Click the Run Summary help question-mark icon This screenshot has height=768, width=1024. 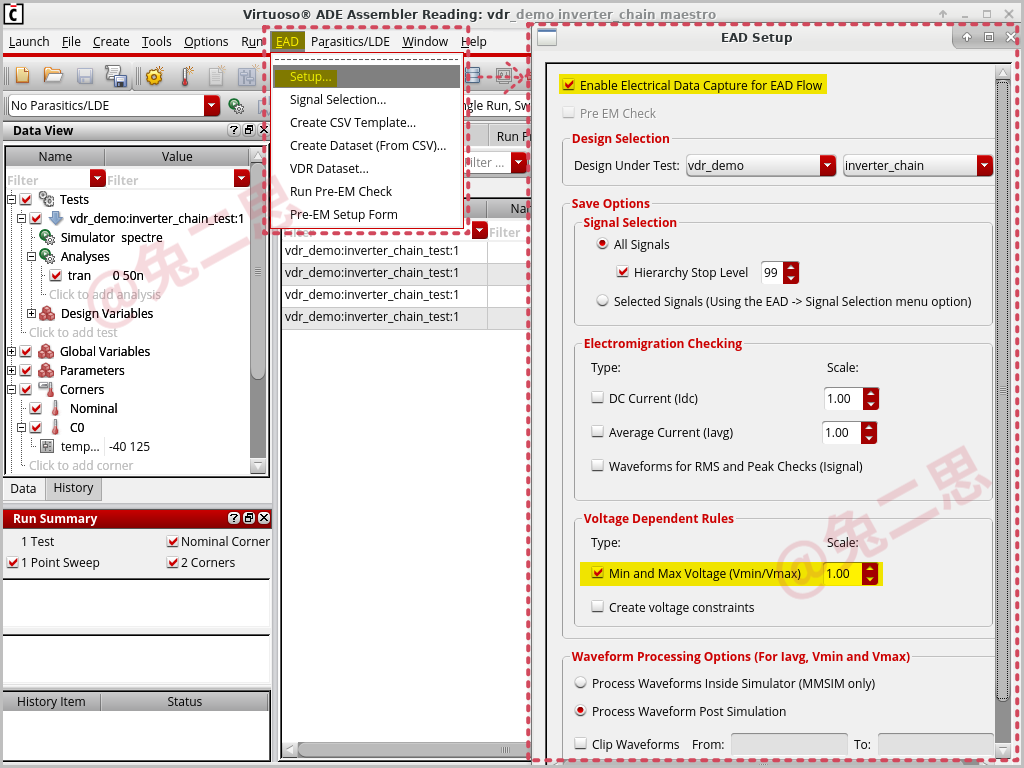(x=234, y=518)
